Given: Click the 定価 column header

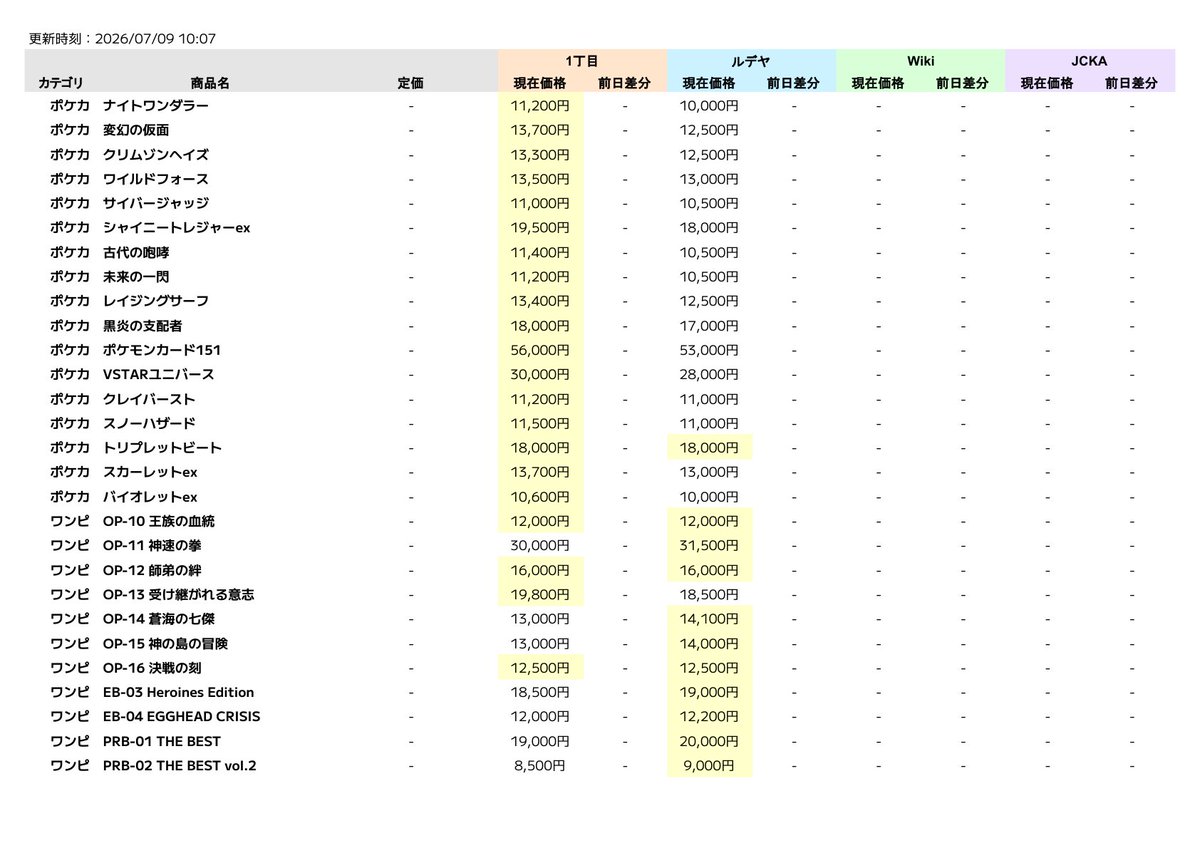Looking at the screenshot, I should (x=410, y=84).
